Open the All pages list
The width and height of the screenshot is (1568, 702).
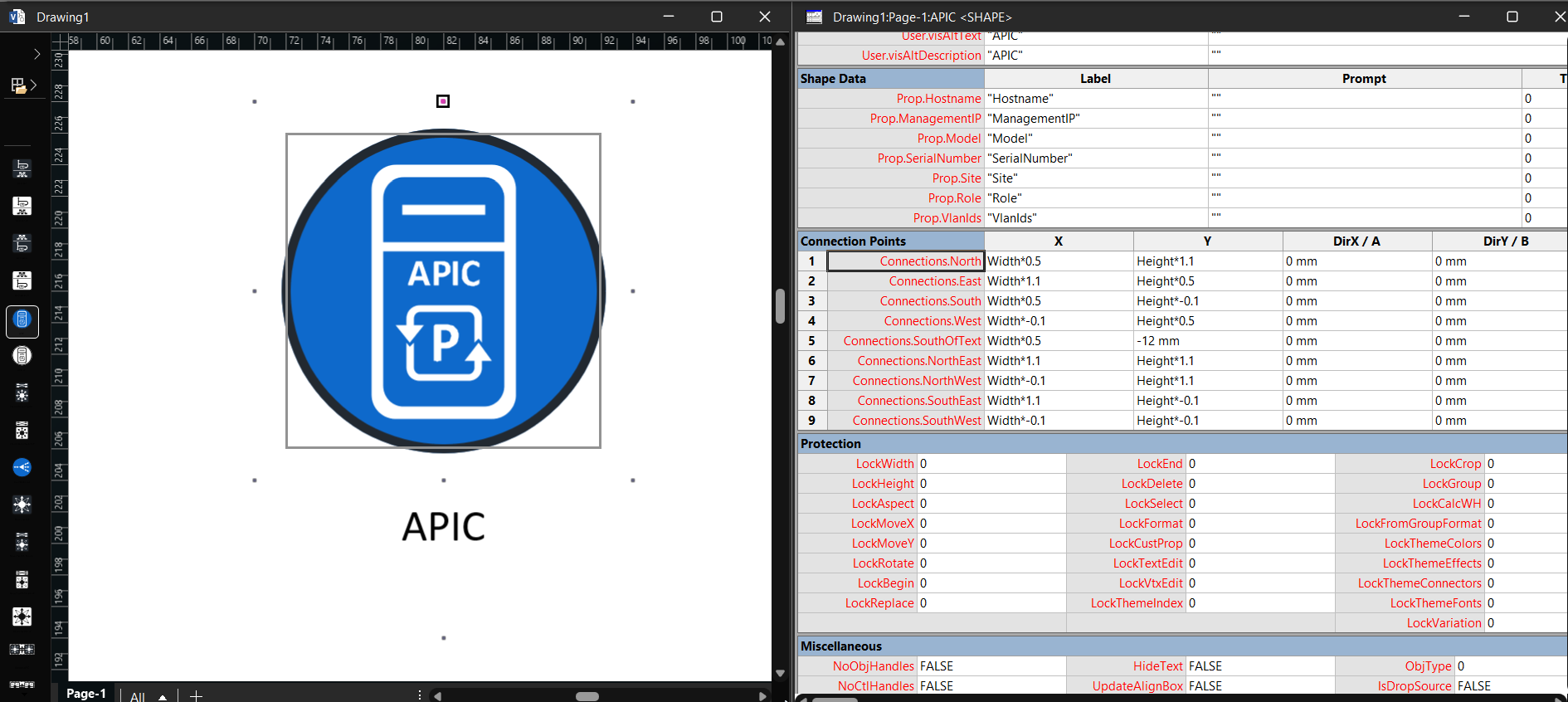pos(138,696)
